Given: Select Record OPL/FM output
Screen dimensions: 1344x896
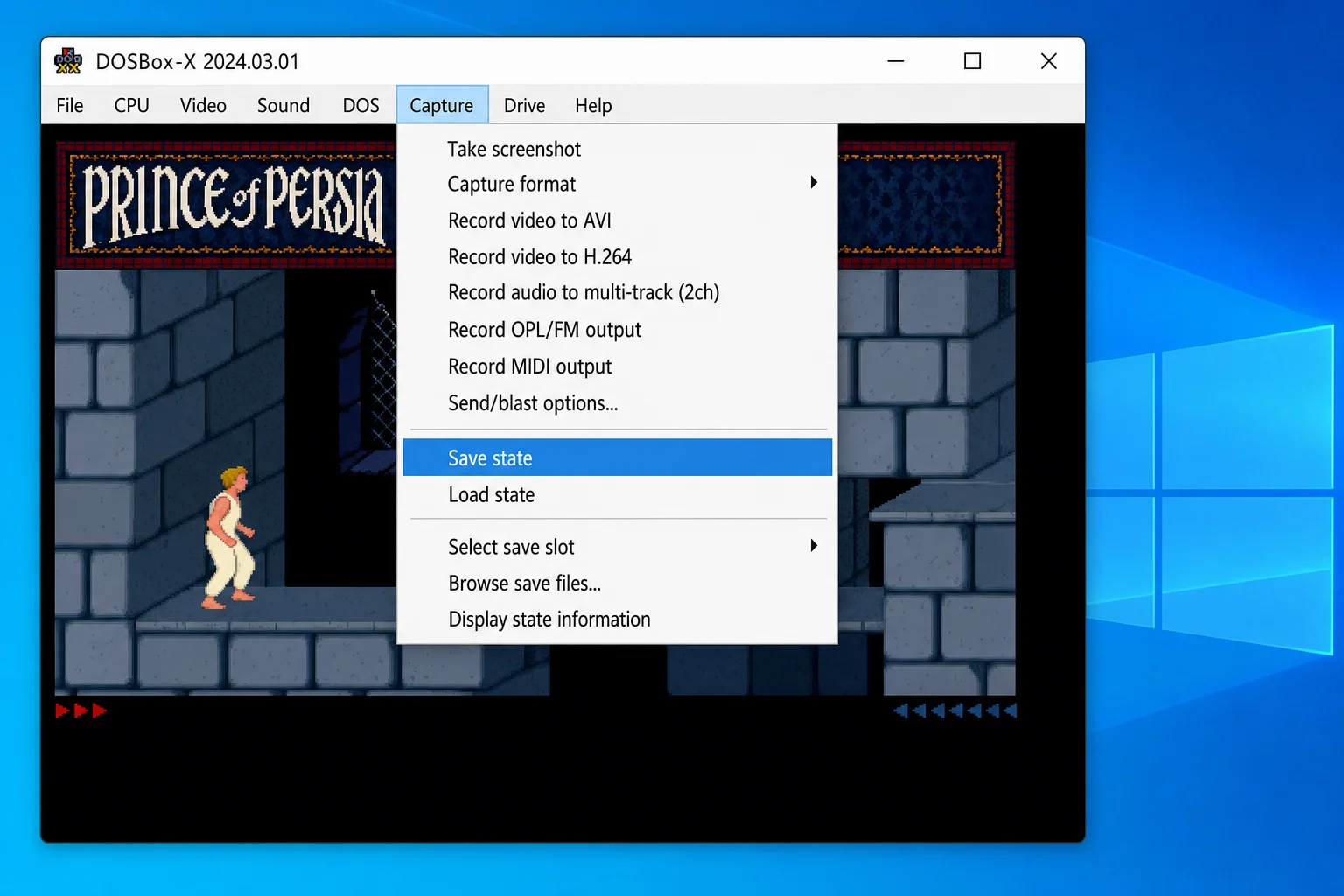Looking at the screenshot, I should [617, 330].
